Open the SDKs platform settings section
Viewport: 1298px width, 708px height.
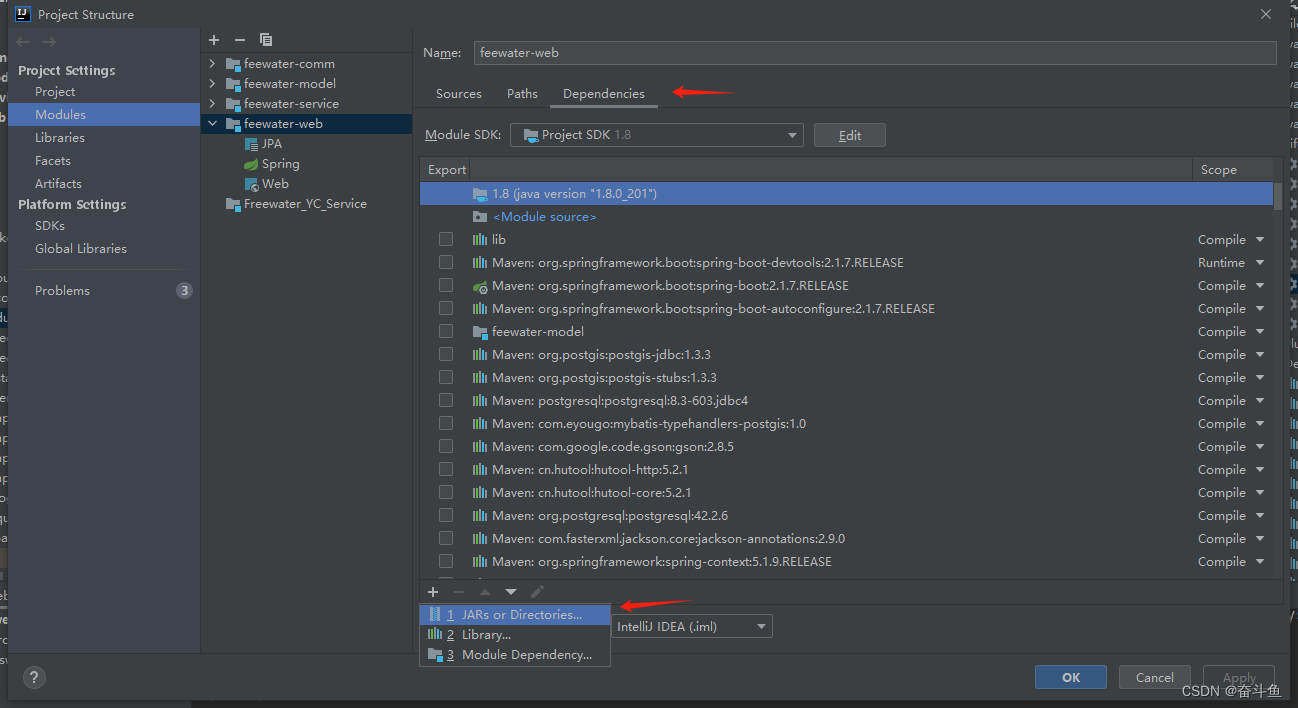pyautogui.click(x=50, y=226)
